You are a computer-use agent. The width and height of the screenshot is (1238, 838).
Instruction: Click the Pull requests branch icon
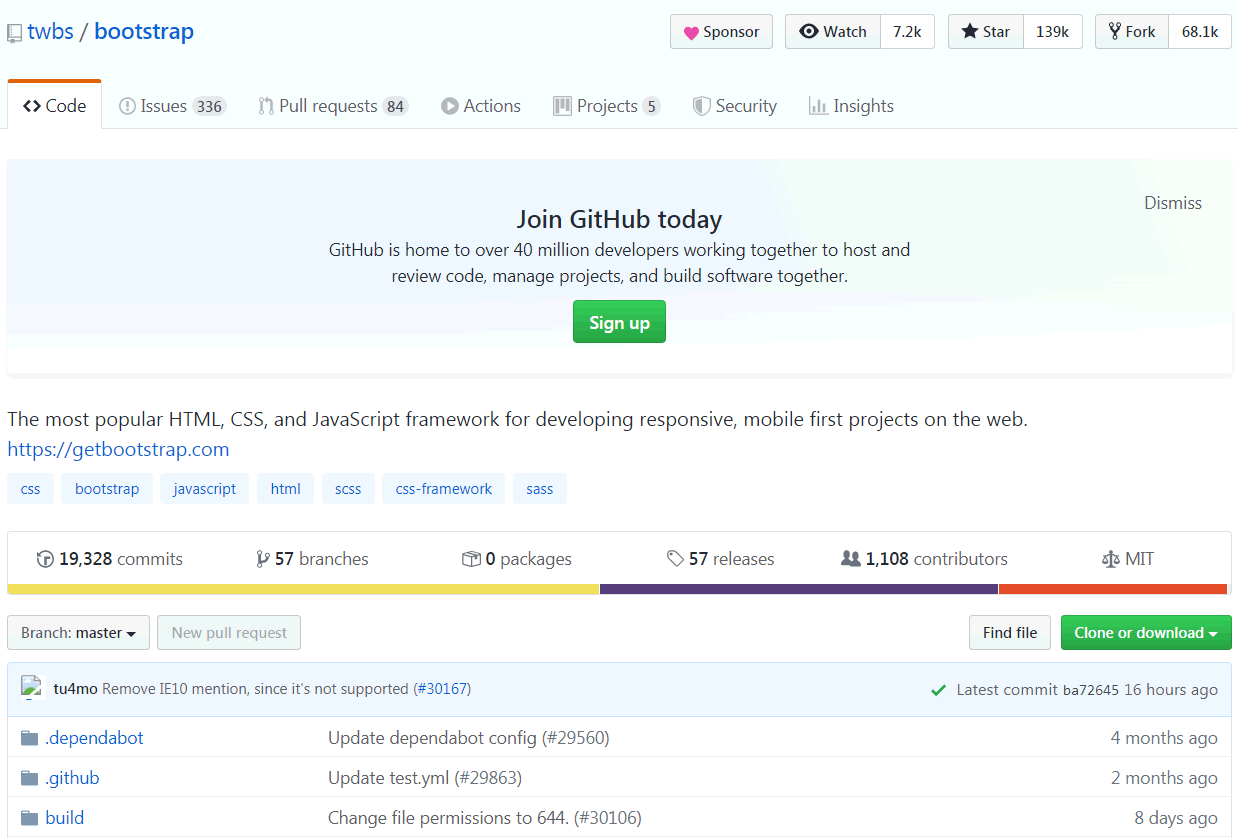click(x=266, y=106)
